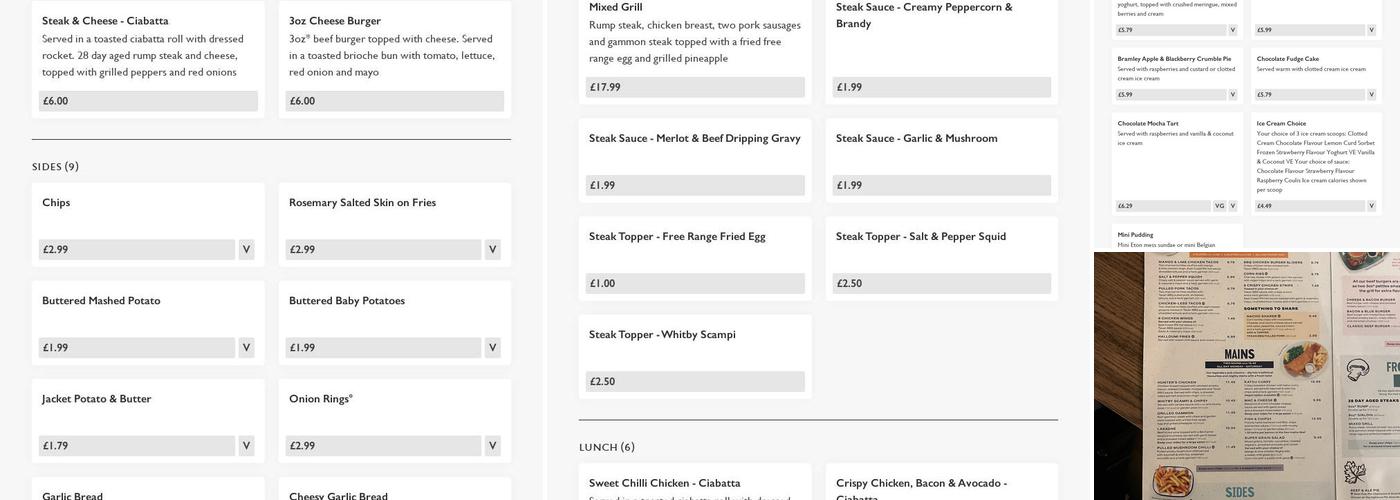The image size is (1400, 500).
Task: Open the photographed paper menu thumbnail
Action: [1246, 375]
